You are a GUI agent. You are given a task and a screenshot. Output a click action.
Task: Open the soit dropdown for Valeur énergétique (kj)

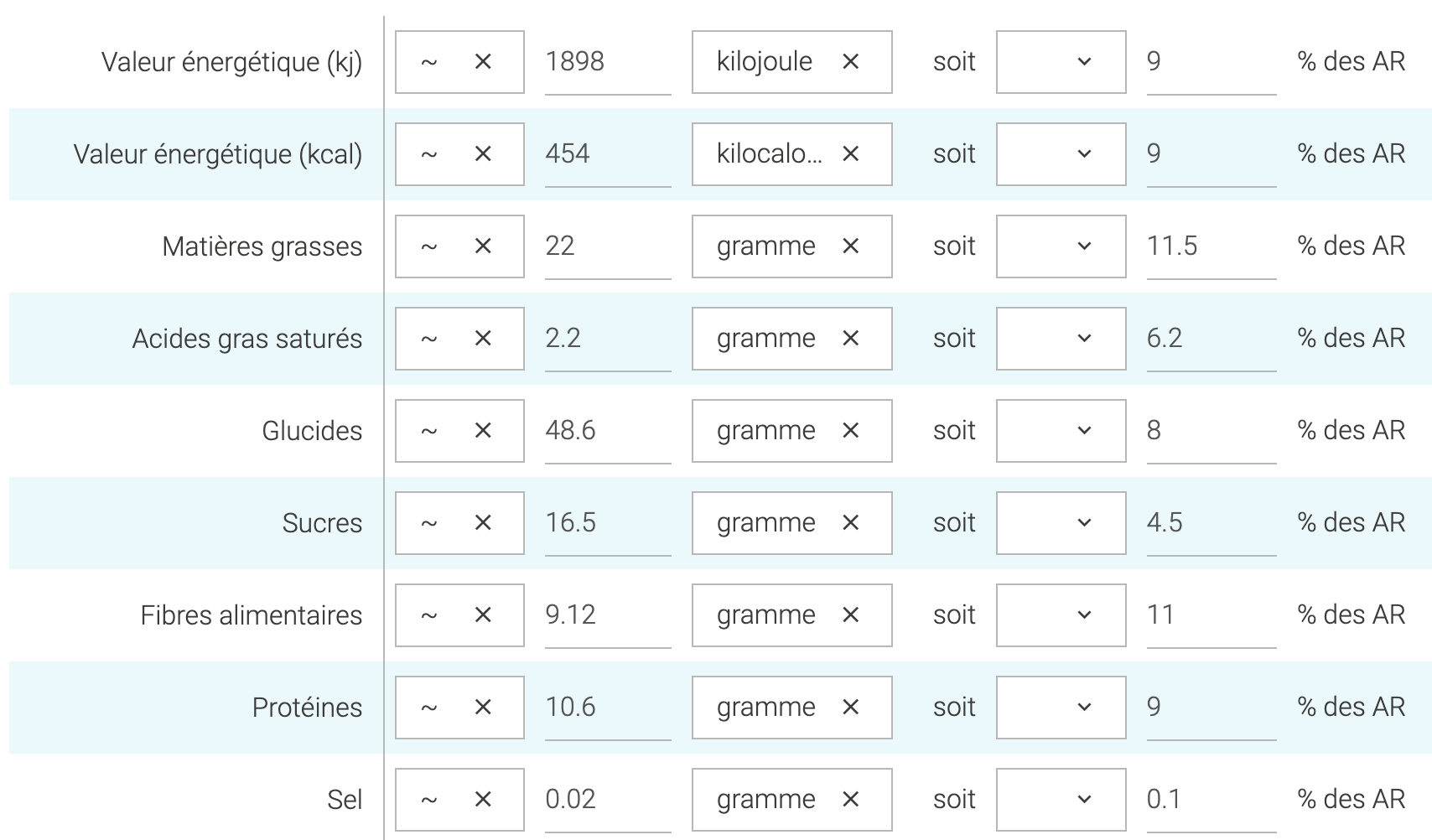[x=1061, y=62]
